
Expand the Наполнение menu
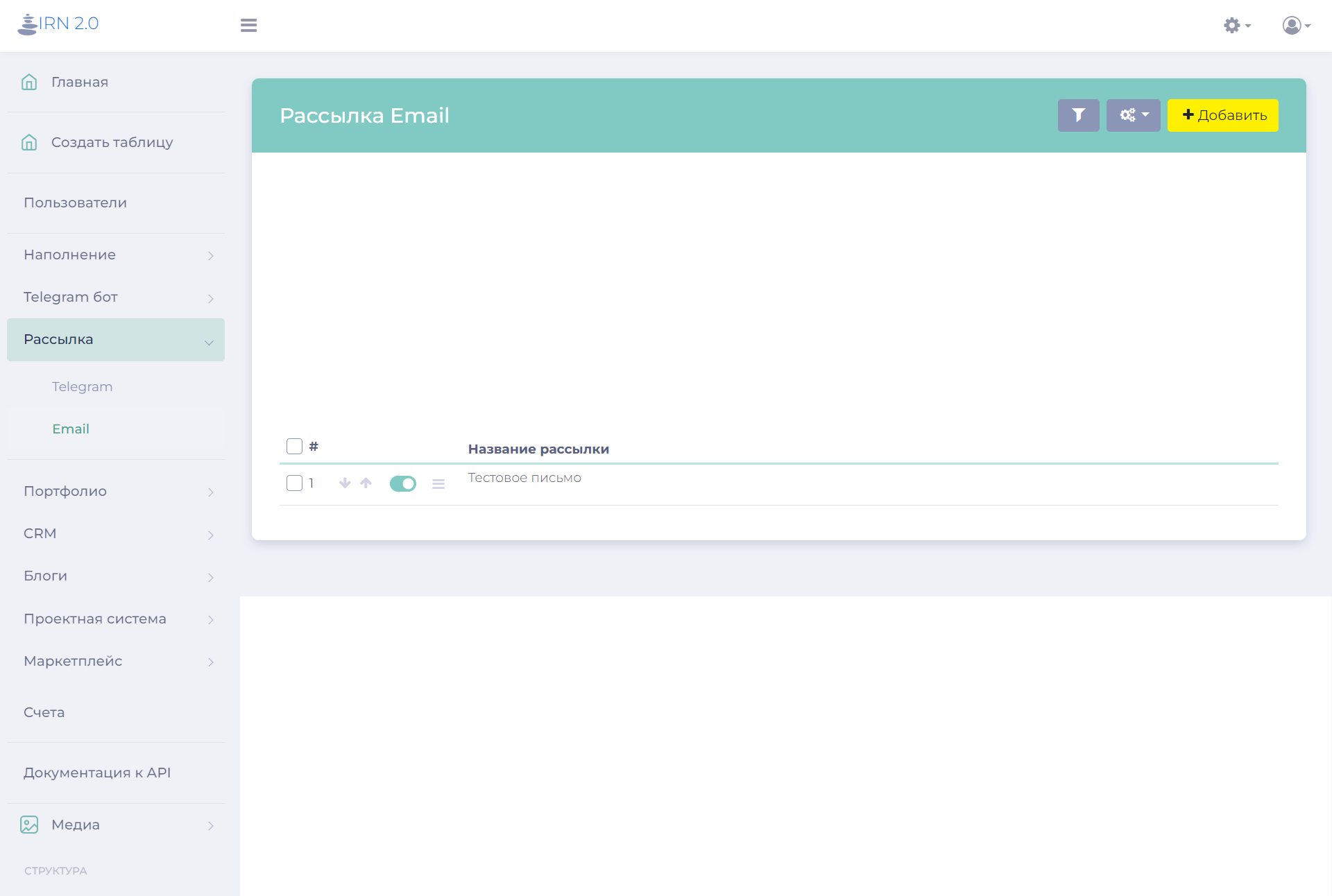116,255
